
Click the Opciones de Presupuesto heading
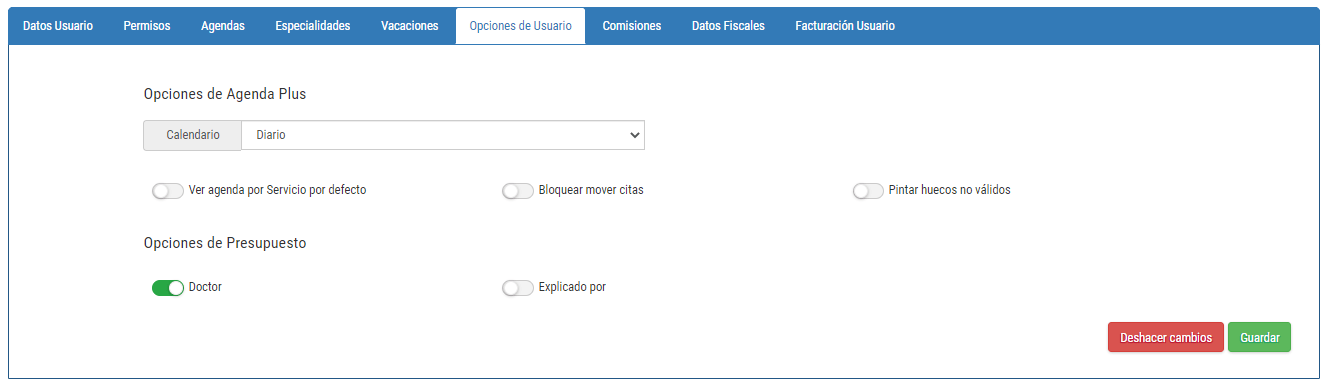pos(225,243)
